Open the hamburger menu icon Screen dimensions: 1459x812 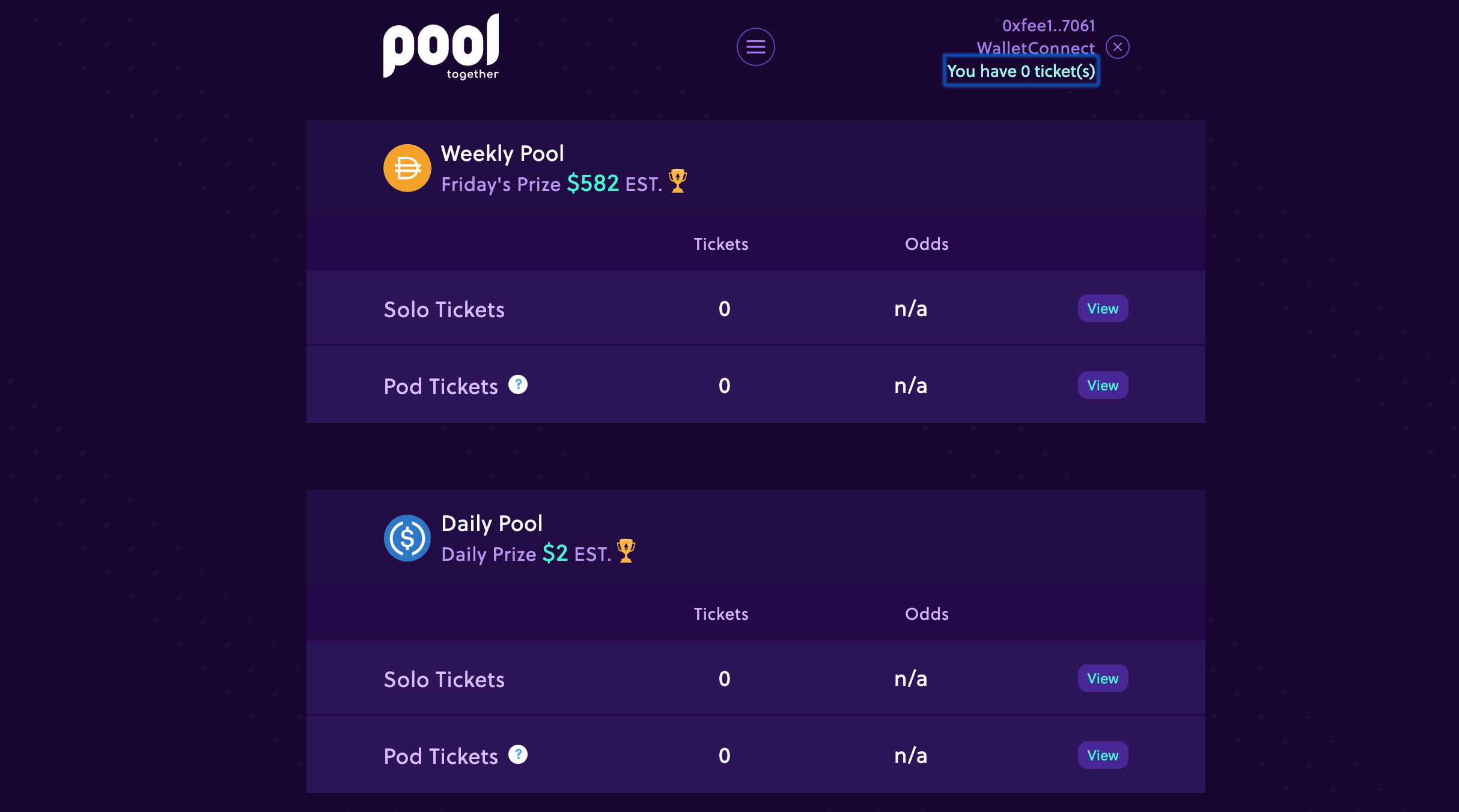click(x=755, y=47)
